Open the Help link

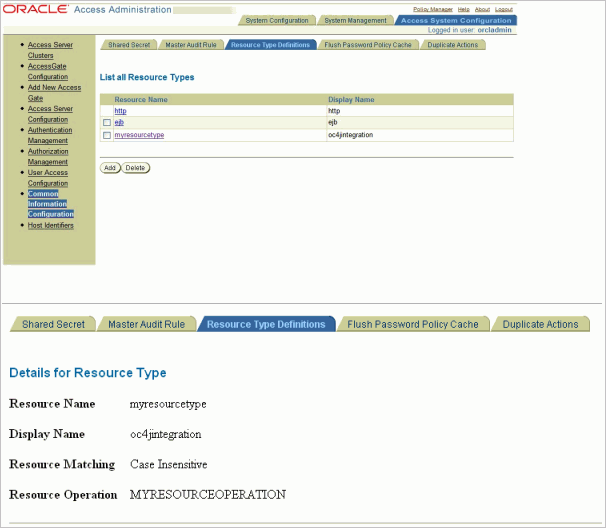pos(463,9)
